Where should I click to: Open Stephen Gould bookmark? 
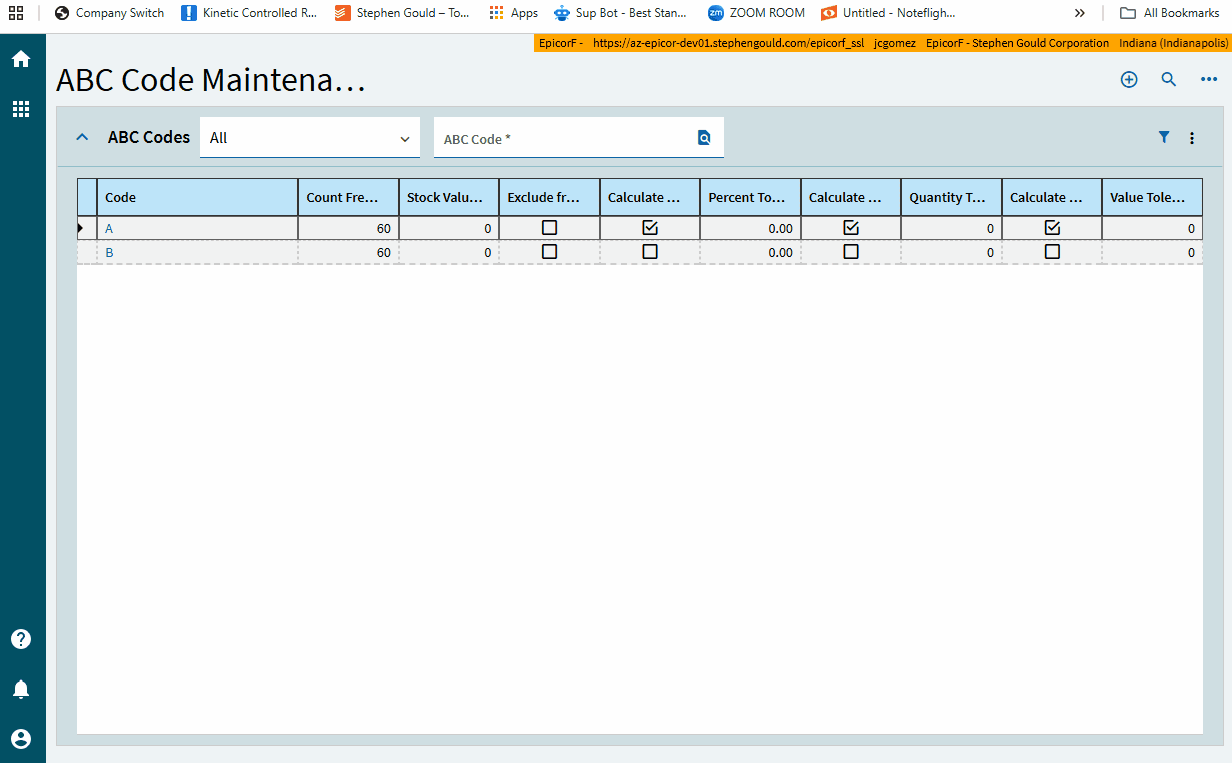[403, 13]
